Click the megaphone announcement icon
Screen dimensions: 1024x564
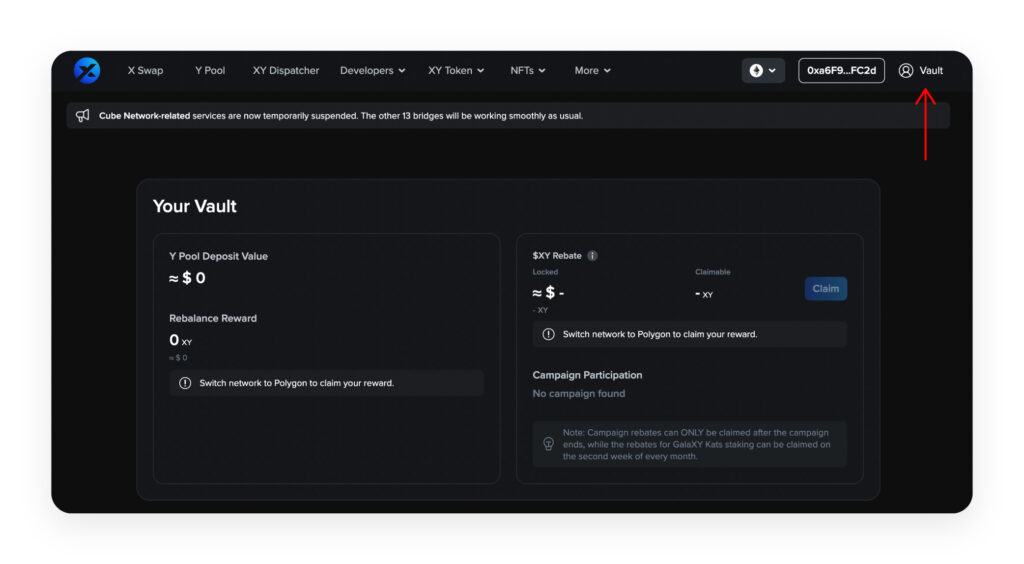click(x=82, y=116)
